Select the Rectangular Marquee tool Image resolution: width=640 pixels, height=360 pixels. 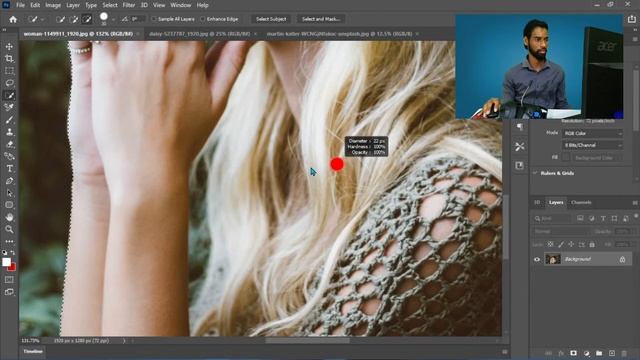click(x=9, y=71)
